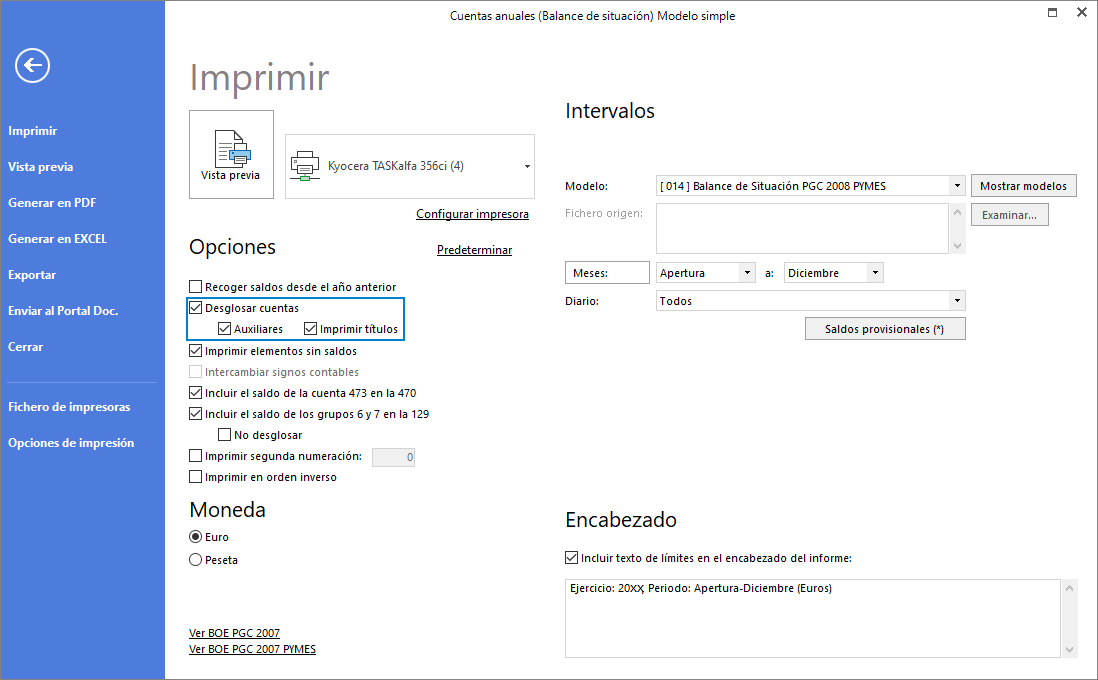Click the Predeterminar link
The width and height of the screenshot is (1098, 680).
coord(474,250)
